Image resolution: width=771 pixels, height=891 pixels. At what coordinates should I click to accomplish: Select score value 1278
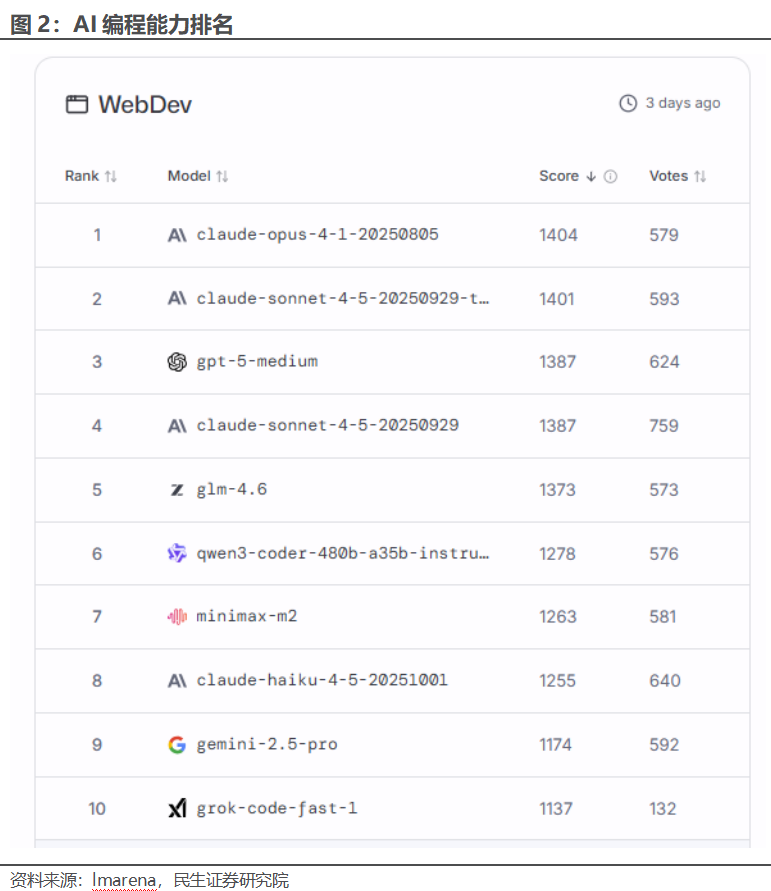click(x=557, y=554)
